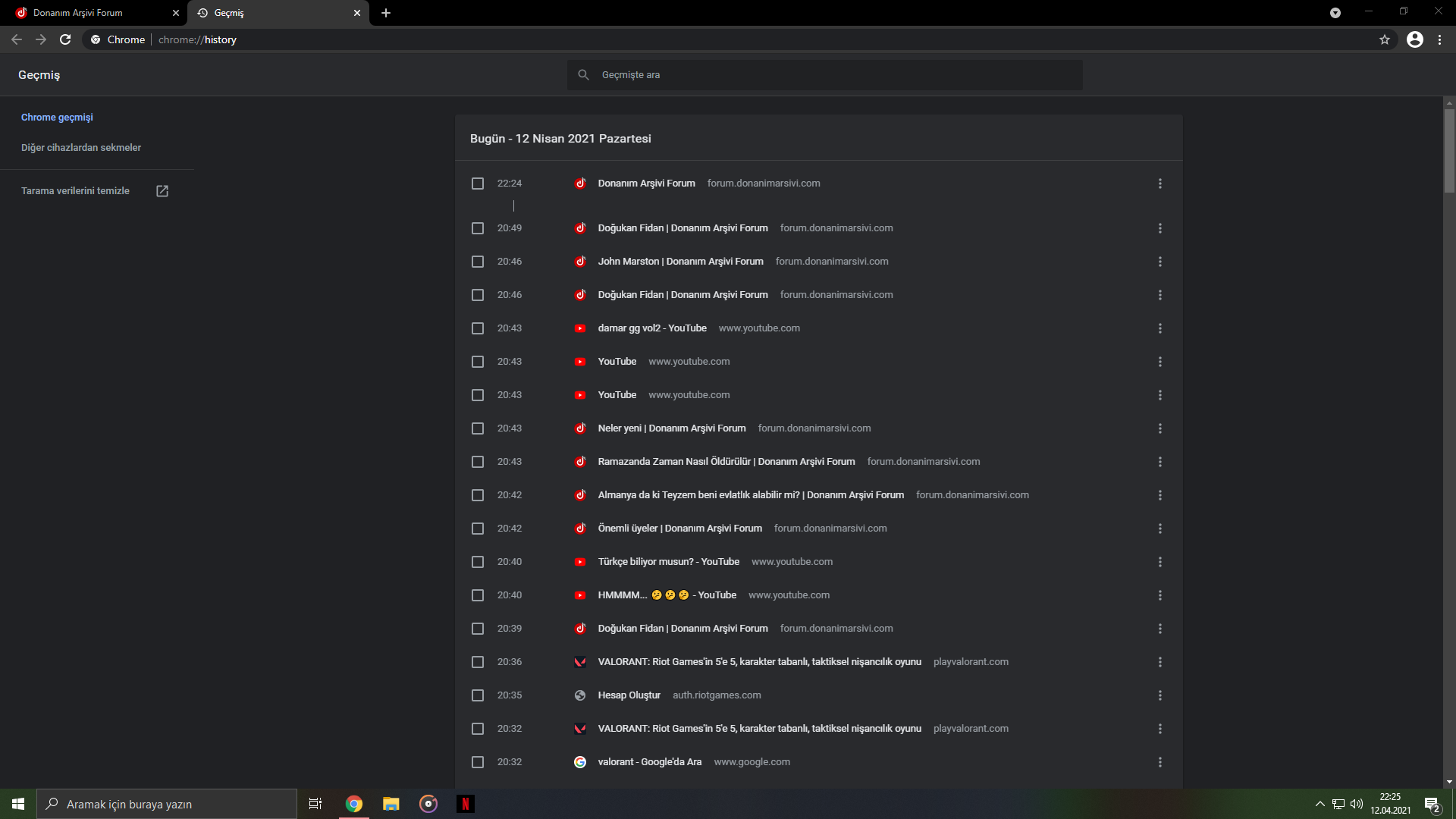
Task: Click Tarama verilerini temizle button
Action: tap(75, 190)
